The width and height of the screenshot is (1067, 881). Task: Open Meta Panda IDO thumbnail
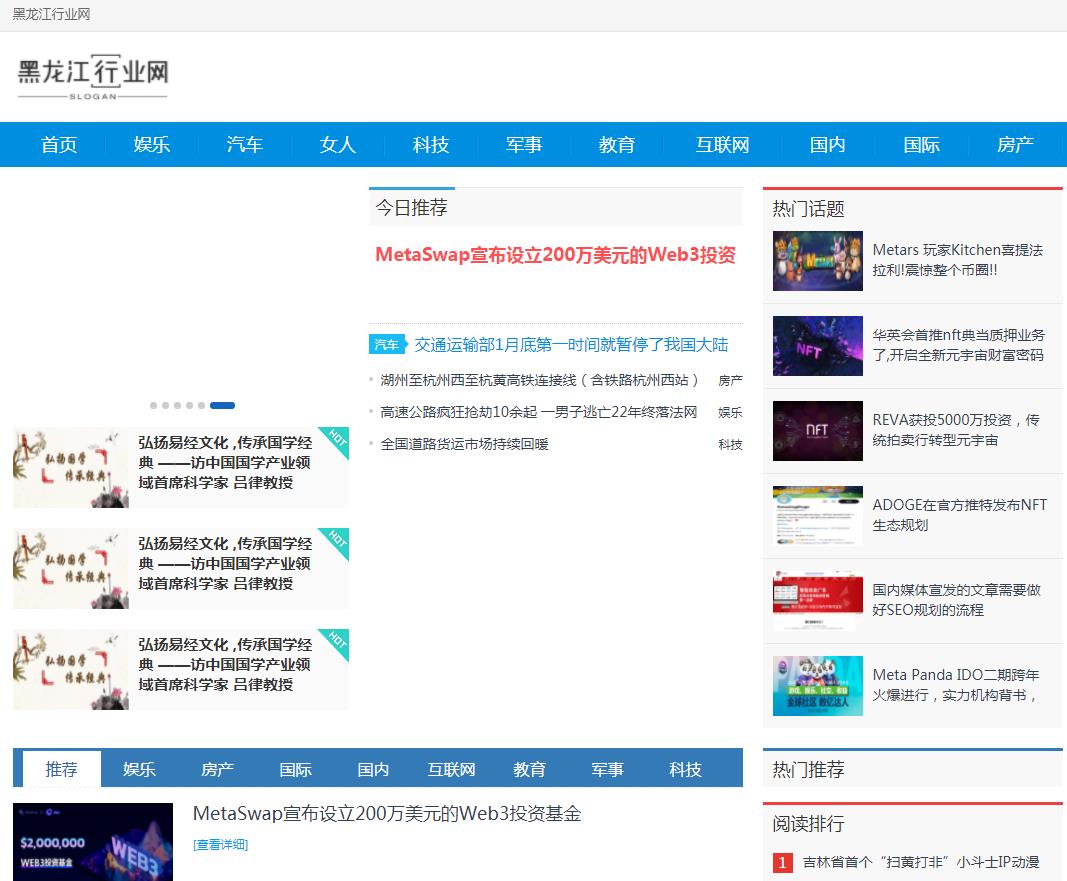click(817, 686)
